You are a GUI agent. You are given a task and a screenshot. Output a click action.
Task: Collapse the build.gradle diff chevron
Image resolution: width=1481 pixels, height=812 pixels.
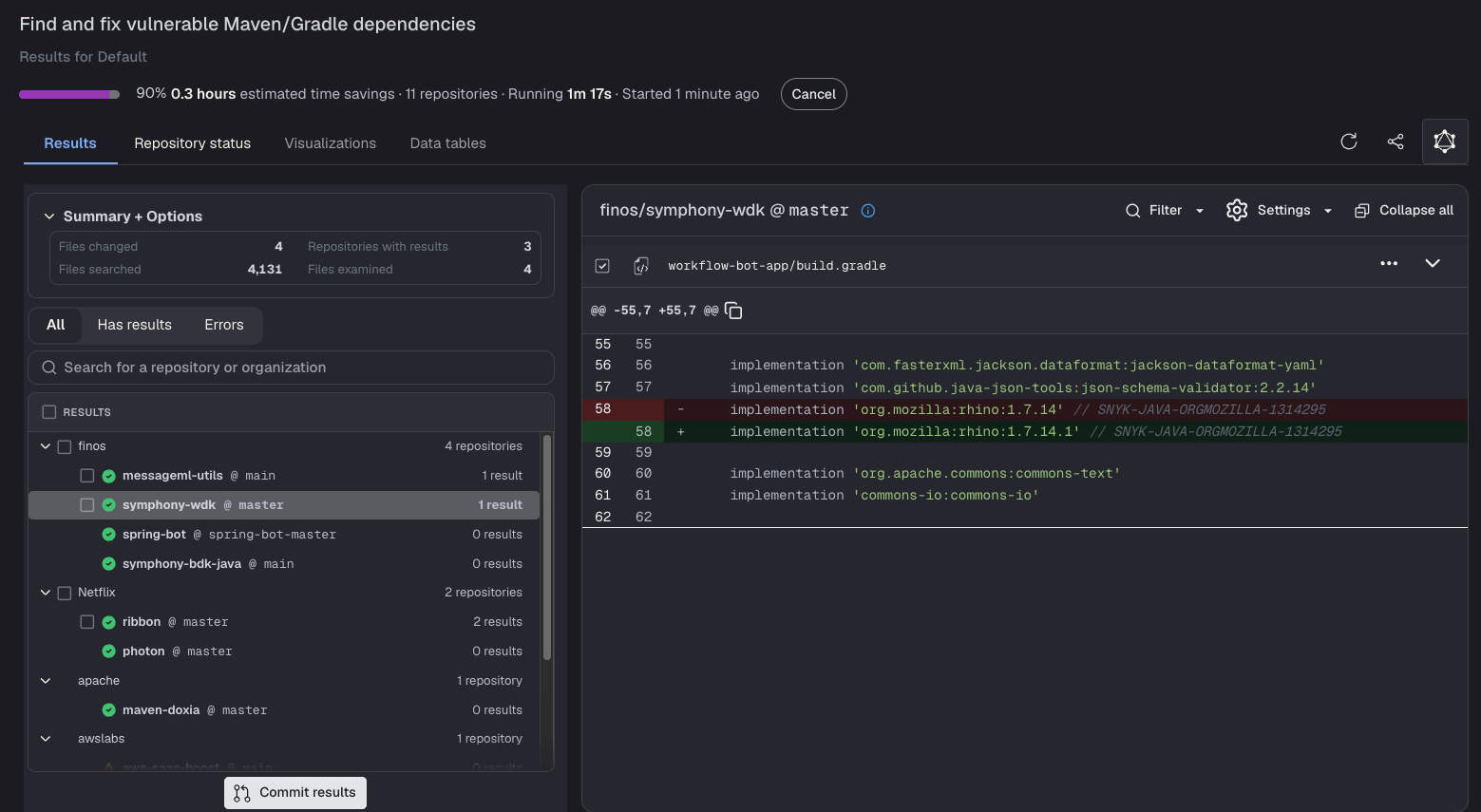pos(1433,263)
